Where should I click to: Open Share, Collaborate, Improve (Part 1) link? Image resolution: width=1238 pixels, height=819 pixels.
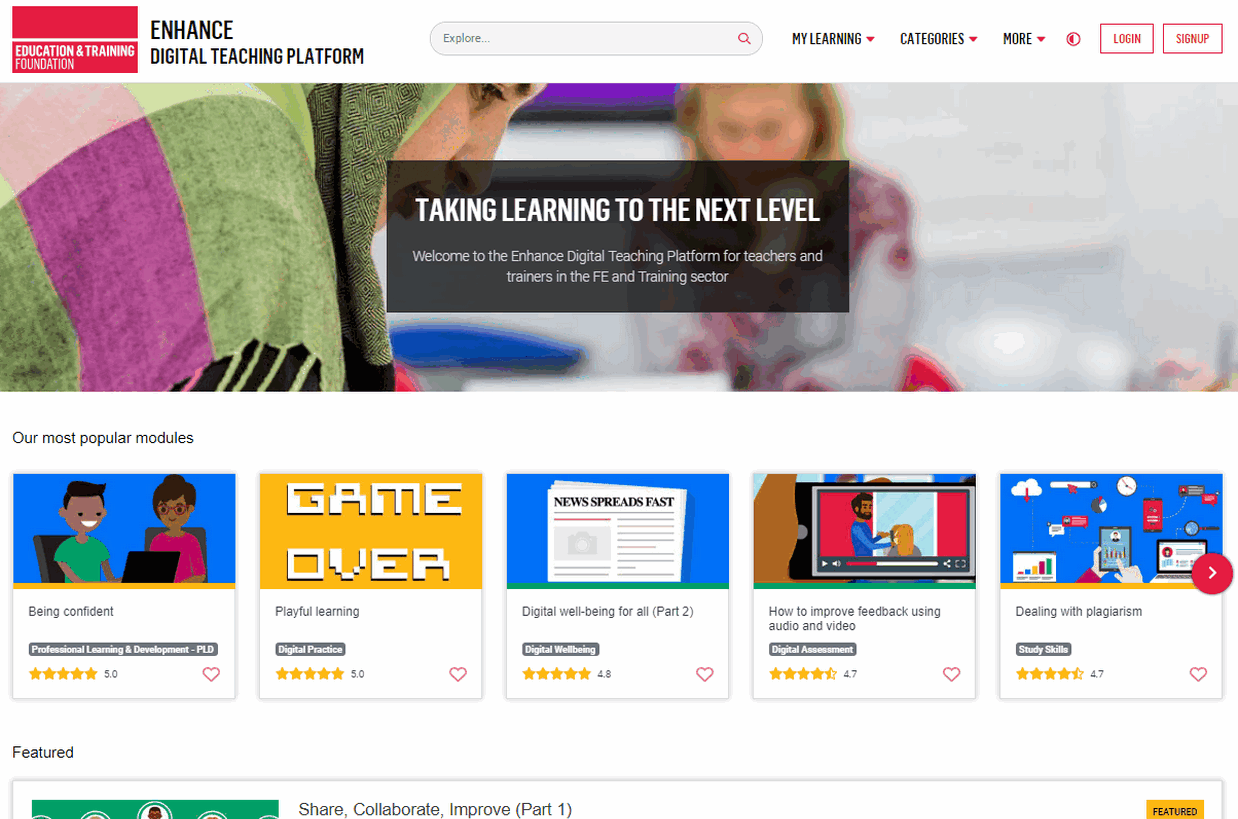[435, 809]
